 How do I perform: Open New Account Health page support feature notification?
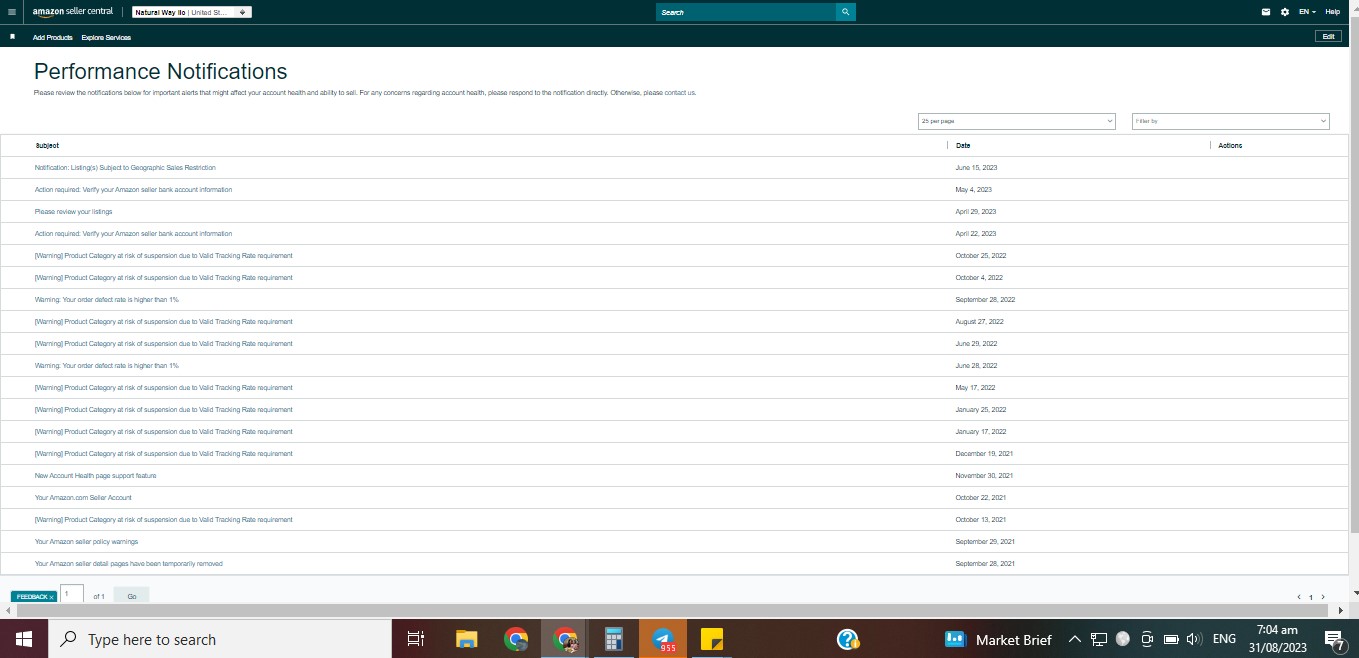click(x=95, y=476)
